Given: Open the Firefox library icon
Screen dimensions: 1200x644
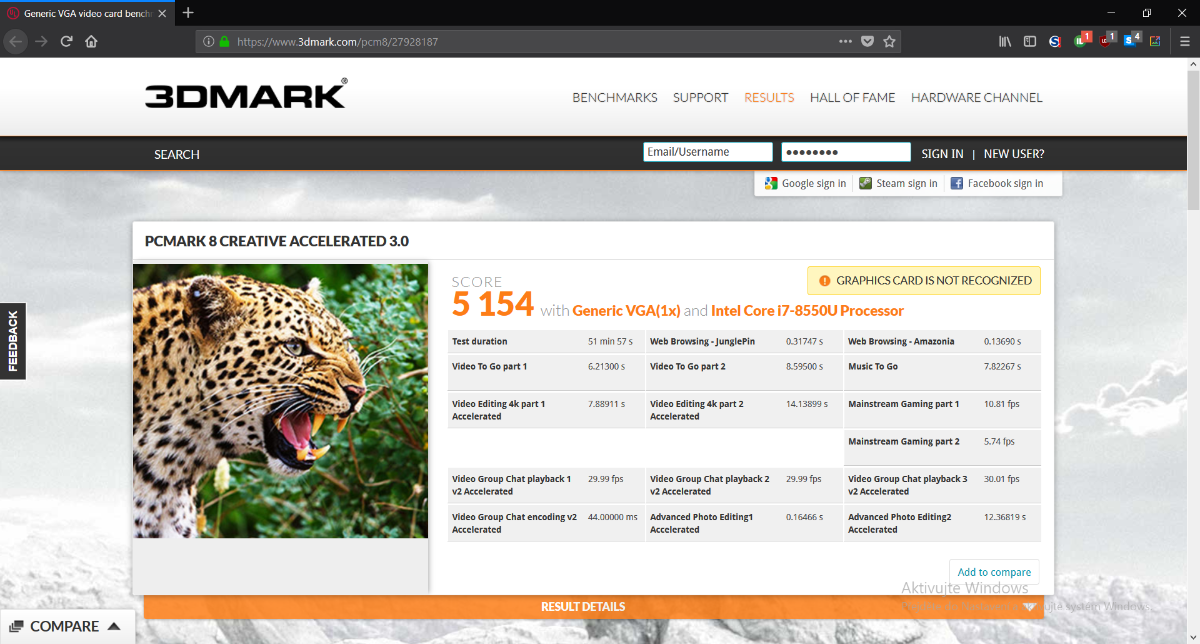Looking at the screenshot, I should coord(1005,42).
